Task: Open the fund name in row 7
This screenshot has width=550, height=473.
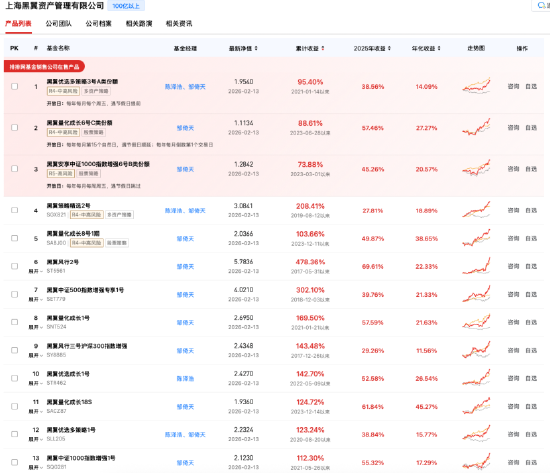Action: click(x=85, y=290)
